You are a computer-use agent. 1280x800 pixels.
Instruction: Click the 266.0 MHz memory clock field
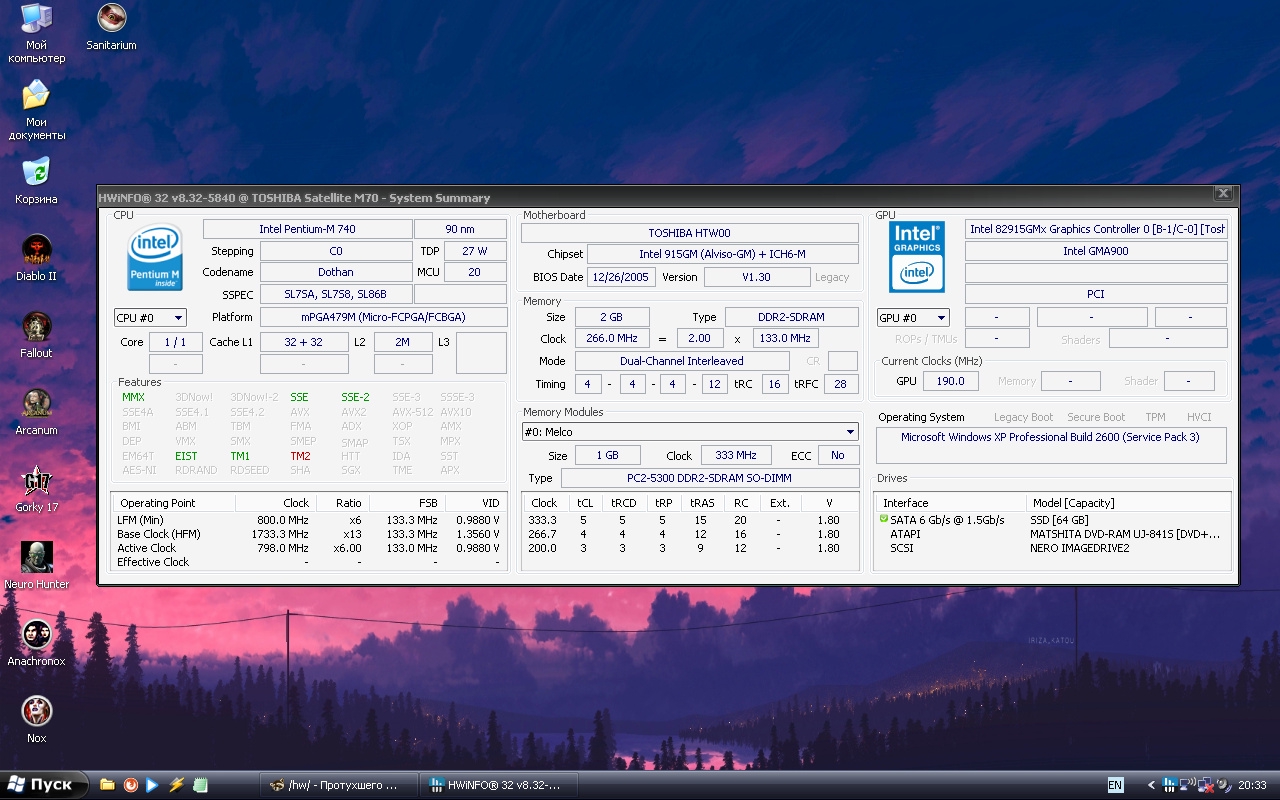pyautogui.click(x=612, y=339)
